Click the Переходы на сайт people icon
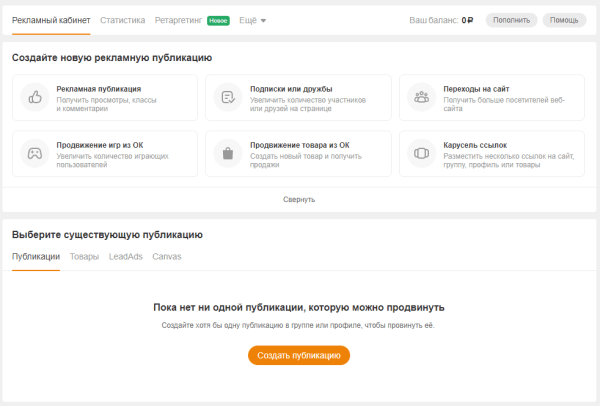 click(x=422, y=98)
